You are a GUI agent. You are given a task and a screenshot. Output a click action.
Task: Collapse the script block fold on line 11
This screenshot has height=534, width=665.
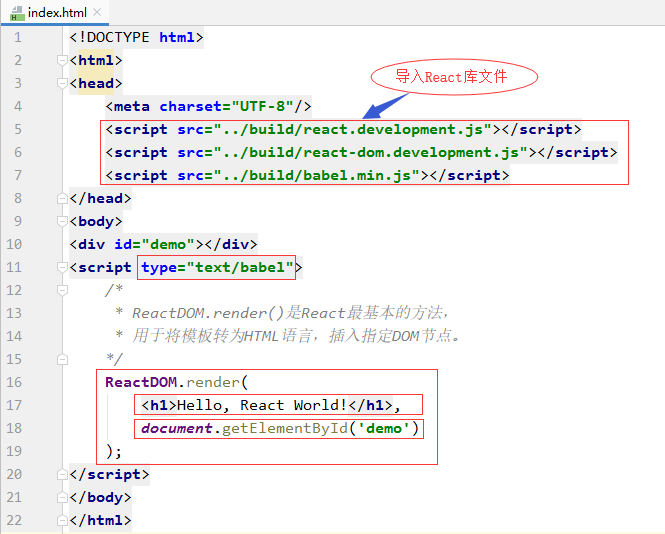(62, 267)
